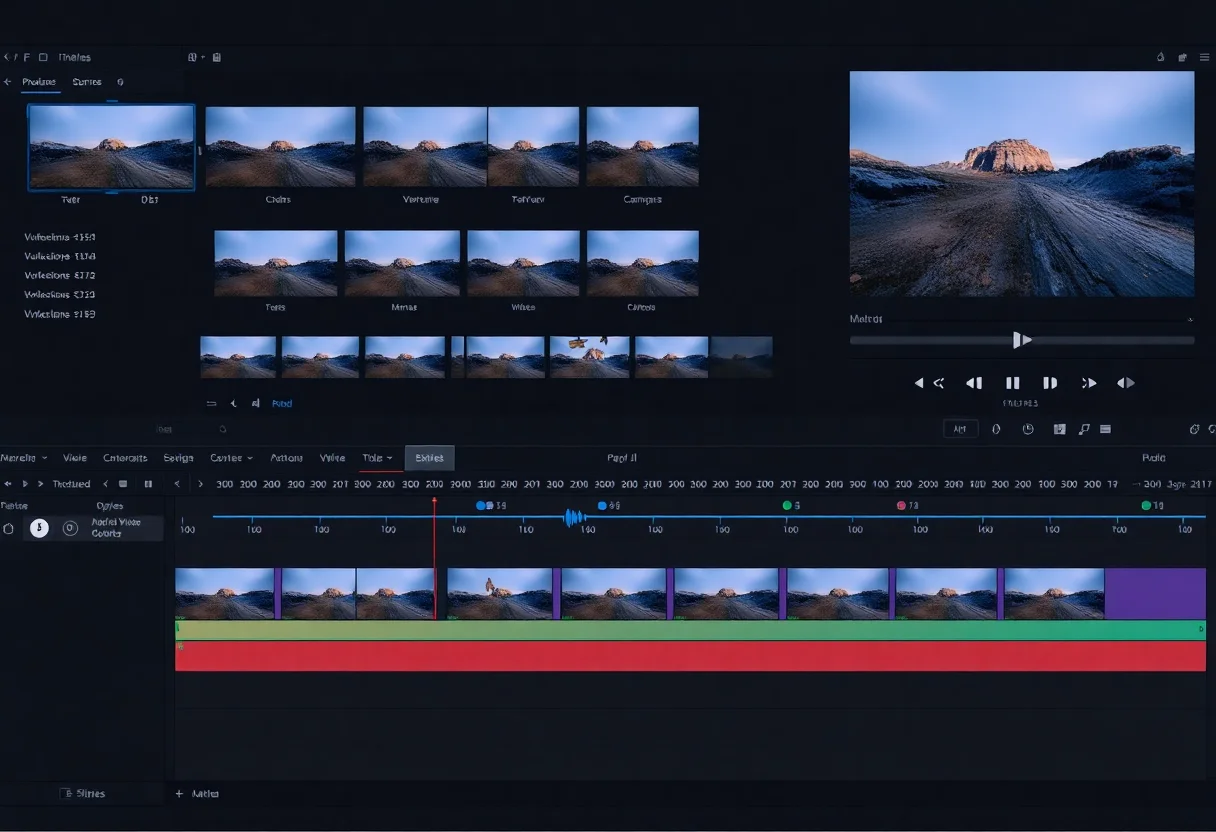Toggle the hexagon icon on the track header
This screenshot has width=1216, height=832.
click(x=9, y=529)
